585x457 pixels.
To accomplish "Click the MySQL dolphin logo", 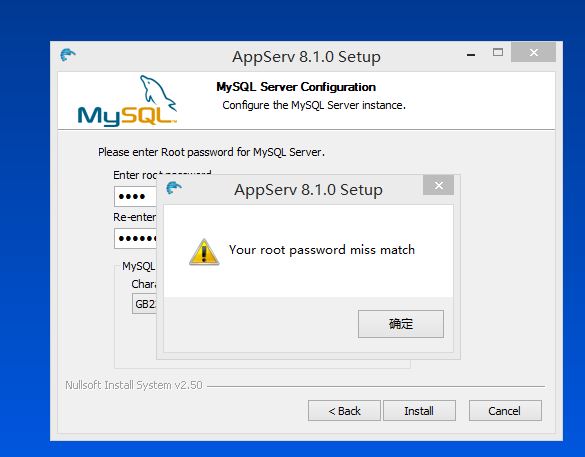I will pyautogui.click(x=127, y=101).
